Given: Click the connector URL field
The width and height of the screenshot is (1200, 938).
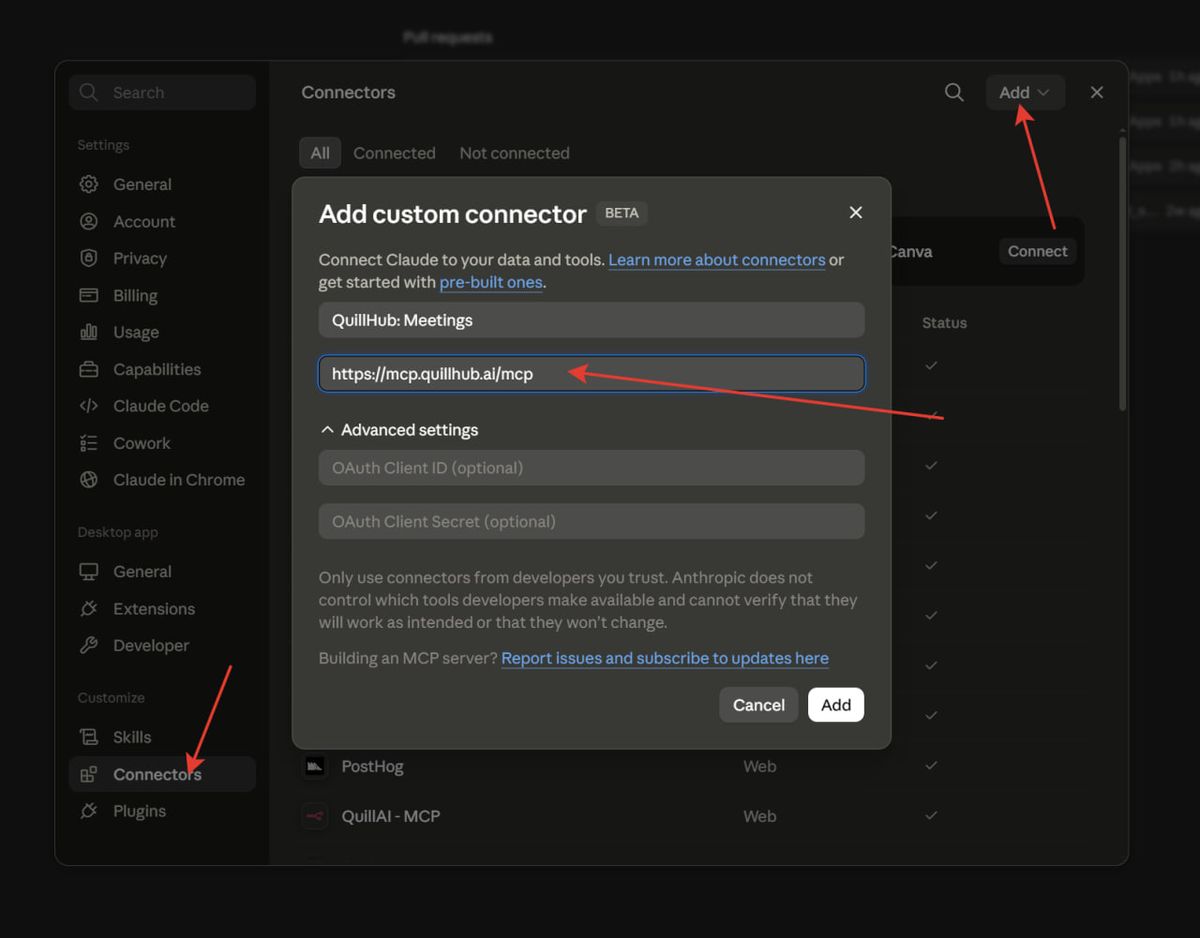Looking at the screenshot, I should point(591,374).
